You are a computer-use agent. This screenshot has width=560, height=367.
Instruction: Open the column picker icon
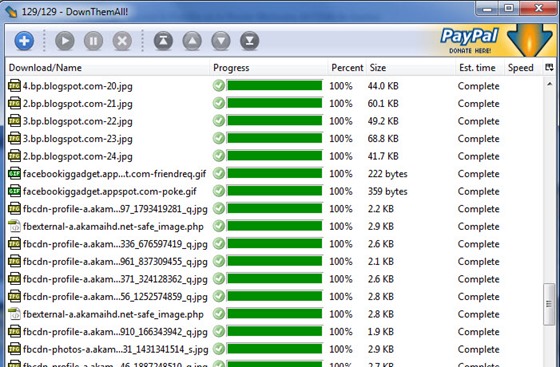tap(549, 67)
